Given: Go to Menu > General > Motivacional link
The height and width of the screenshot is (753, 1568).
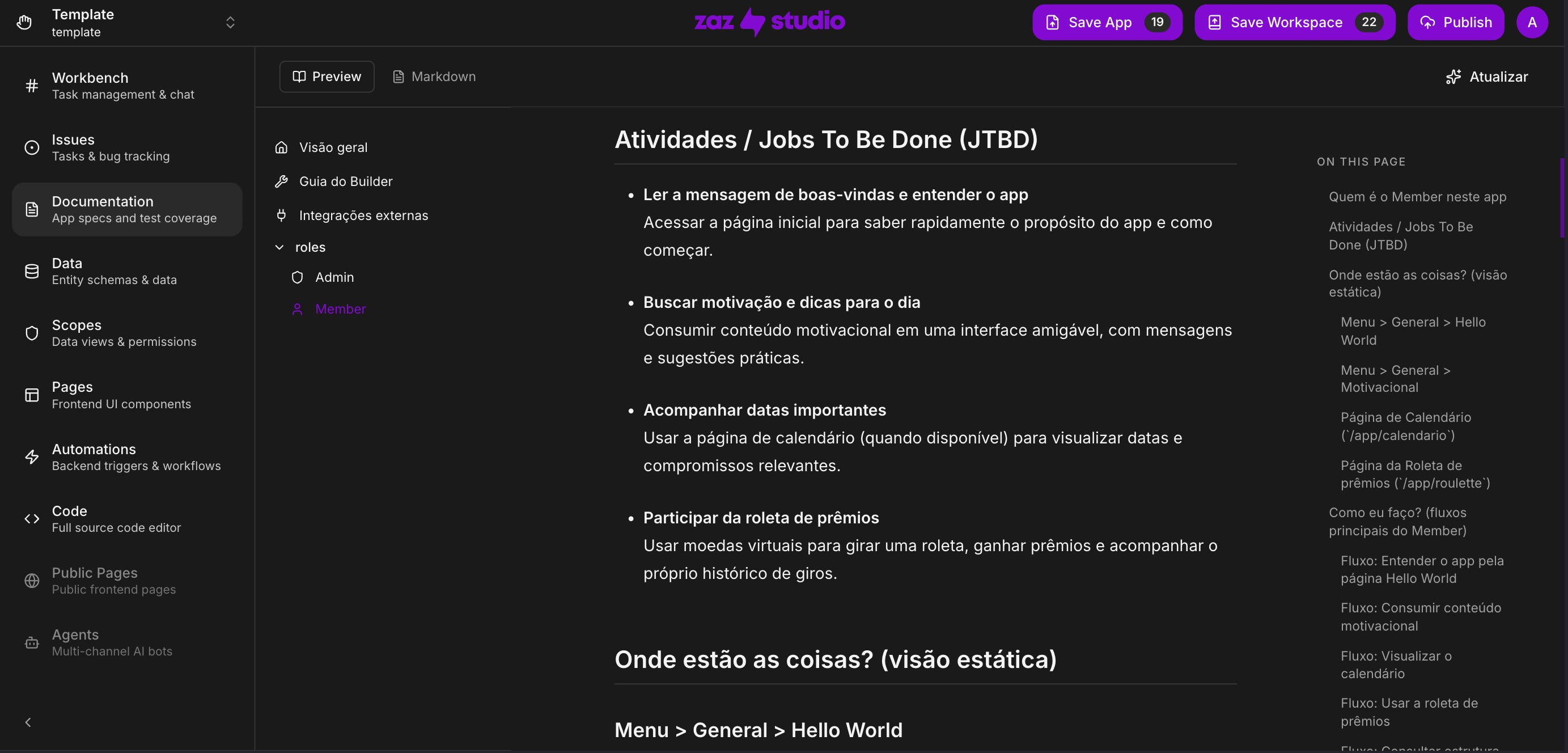Looking at the screenshot, I should click(1395, 379).
